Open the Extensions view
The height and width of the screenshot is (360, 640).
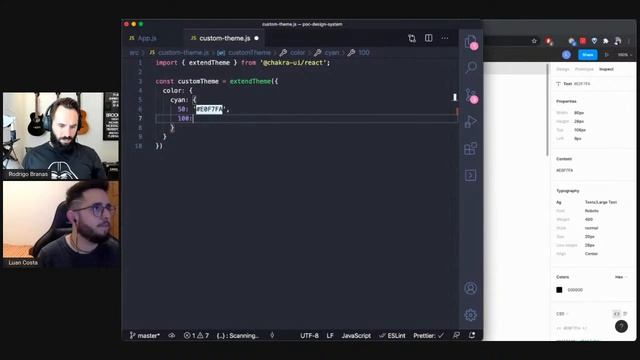point(471,149)
